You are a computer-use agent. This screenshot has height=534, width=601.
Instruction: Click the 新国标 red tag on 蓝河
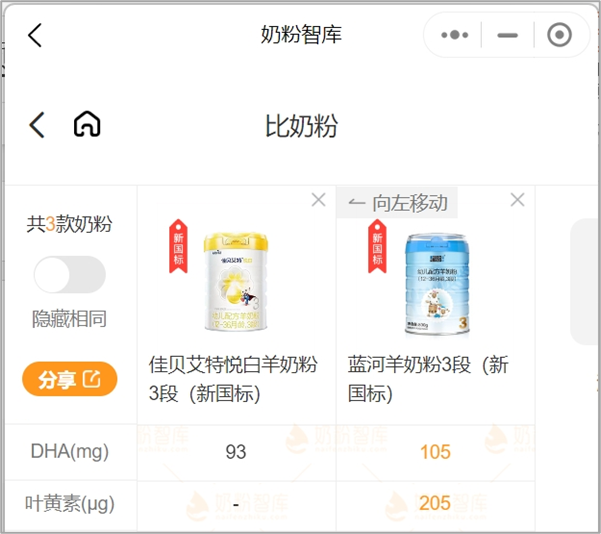[x=377, y=246]
